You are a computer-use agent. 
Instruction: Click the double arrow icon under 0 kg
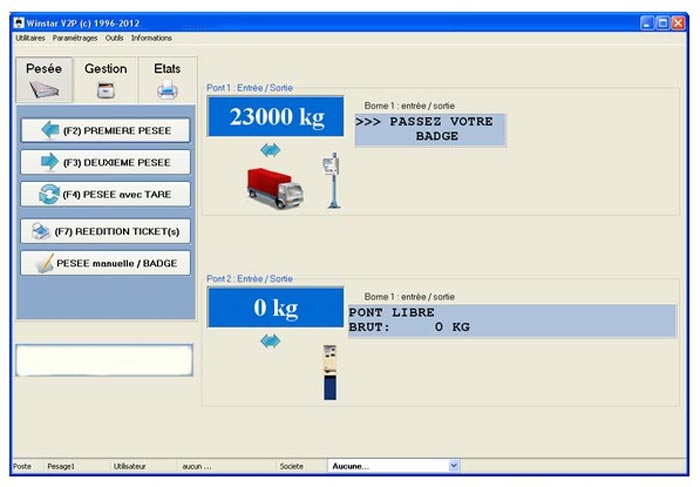click(x=271, y=341)
